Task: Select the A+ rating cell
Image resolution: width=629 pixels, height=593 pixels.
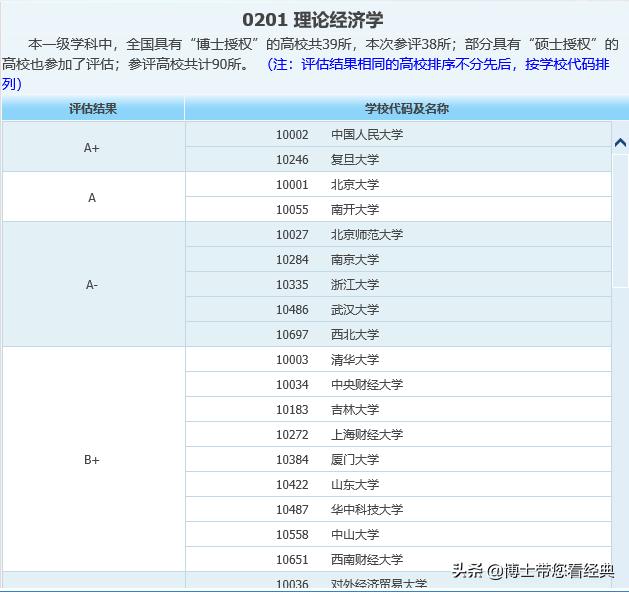Action: [x=93, y=147]
